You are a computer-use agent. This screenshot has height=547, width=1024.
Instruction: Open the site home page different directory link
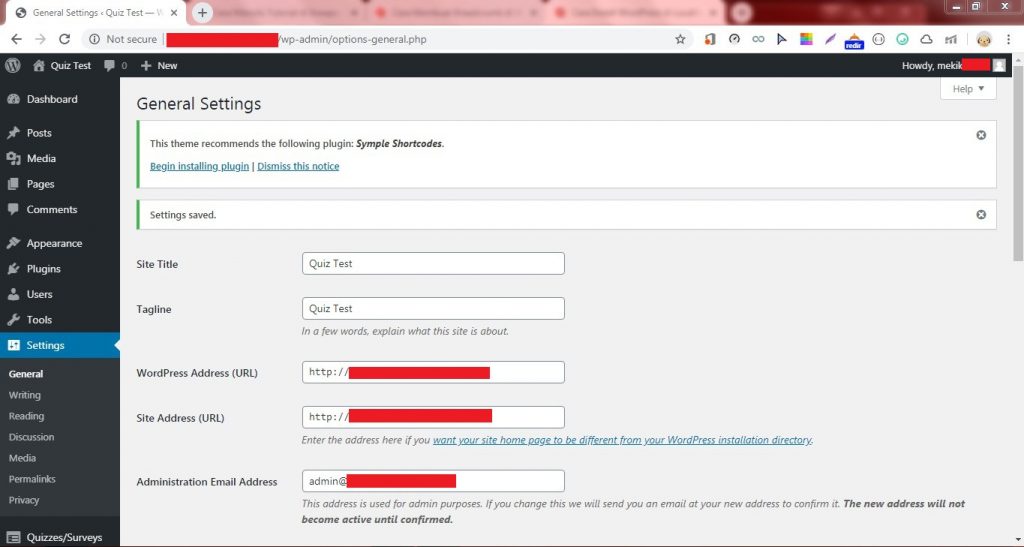pos(622,440)
